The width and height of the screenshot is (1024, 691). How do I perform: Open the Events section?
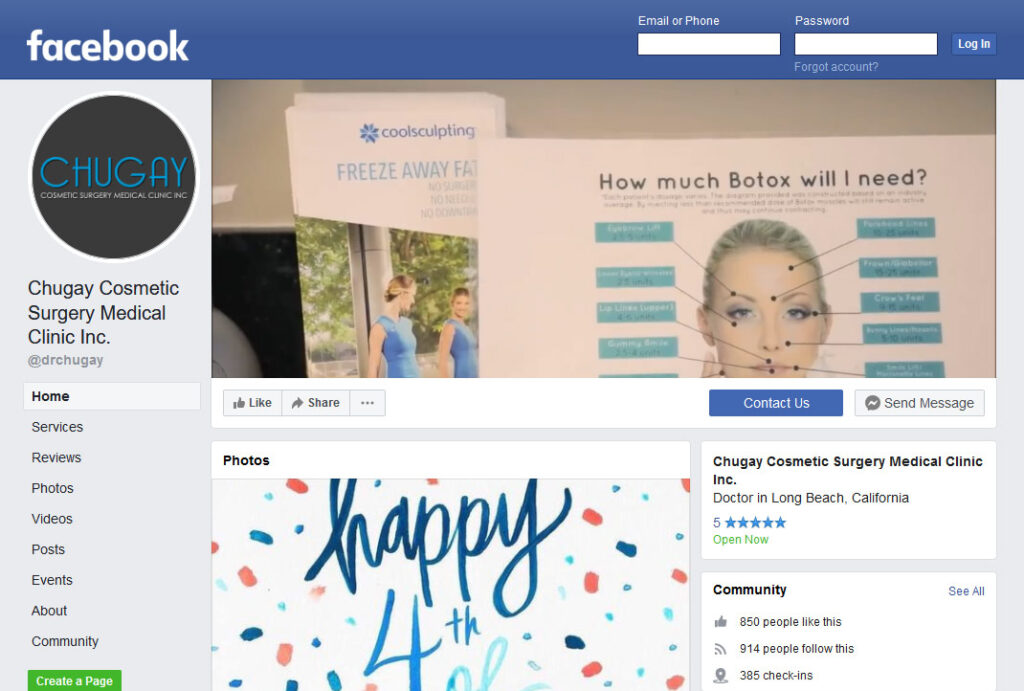point(52,581)
